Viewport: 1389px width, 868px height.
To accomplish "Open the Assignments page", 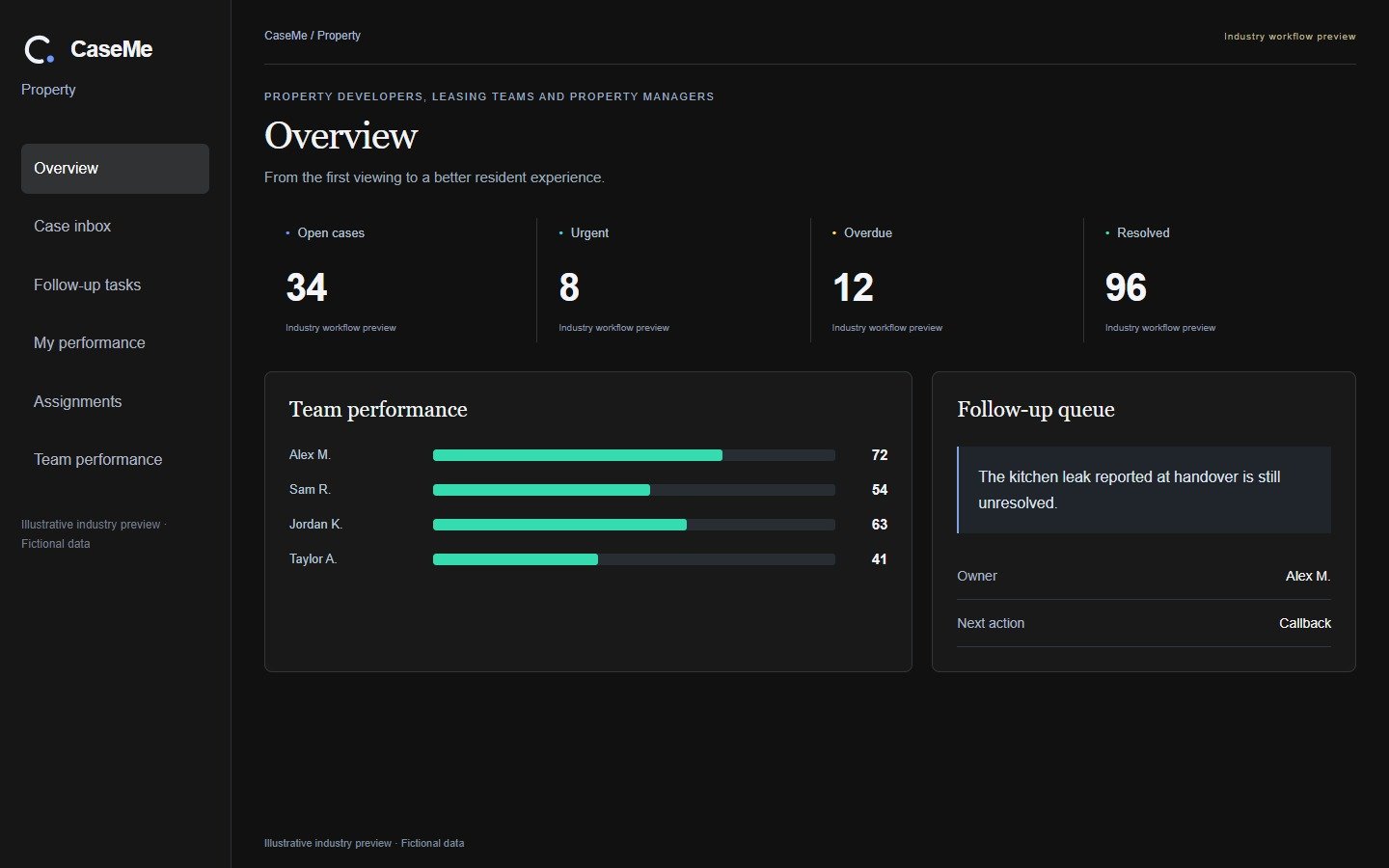I will [115, 402].
